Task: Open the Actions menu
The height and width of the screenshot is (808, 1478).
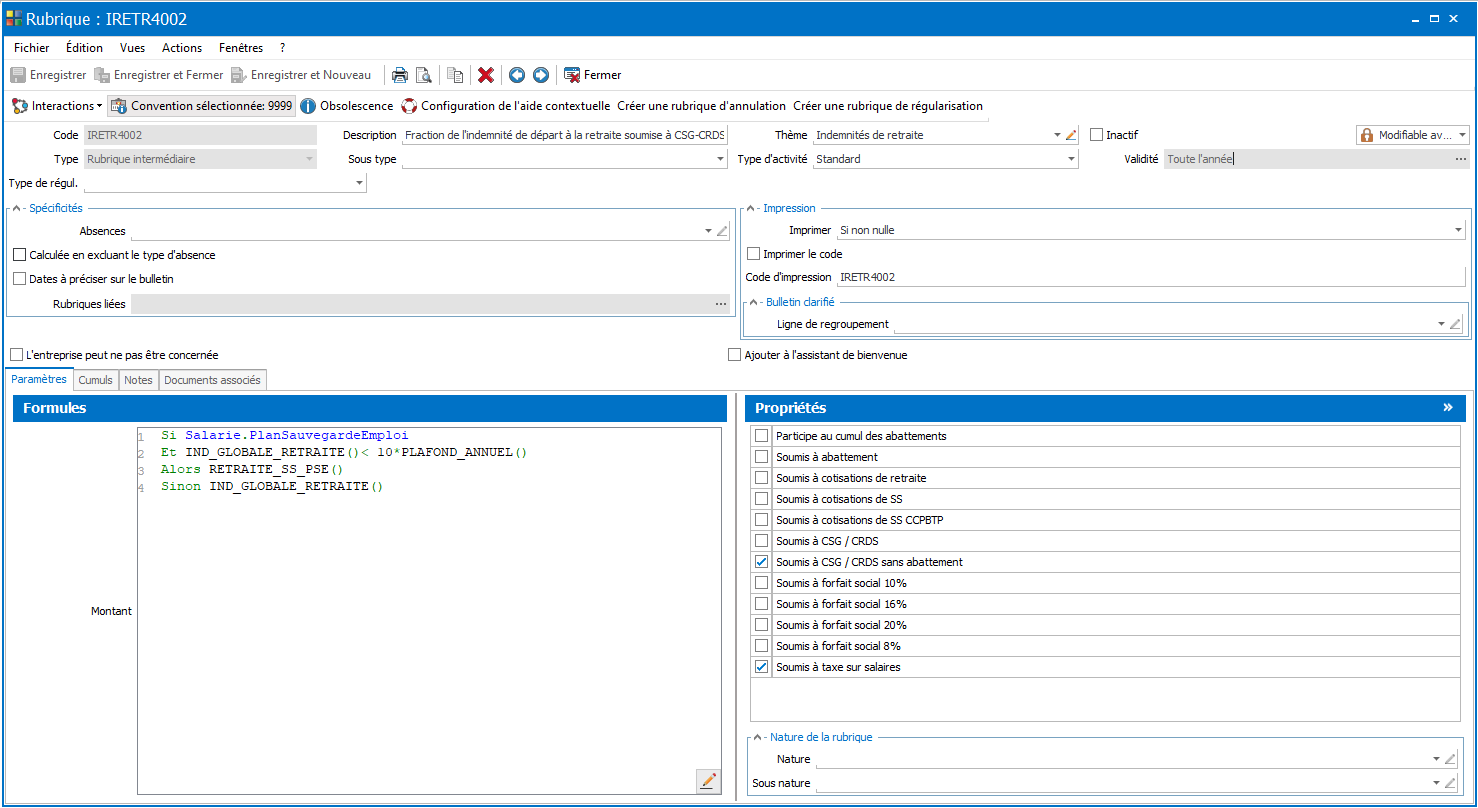Action: point(182,48)
